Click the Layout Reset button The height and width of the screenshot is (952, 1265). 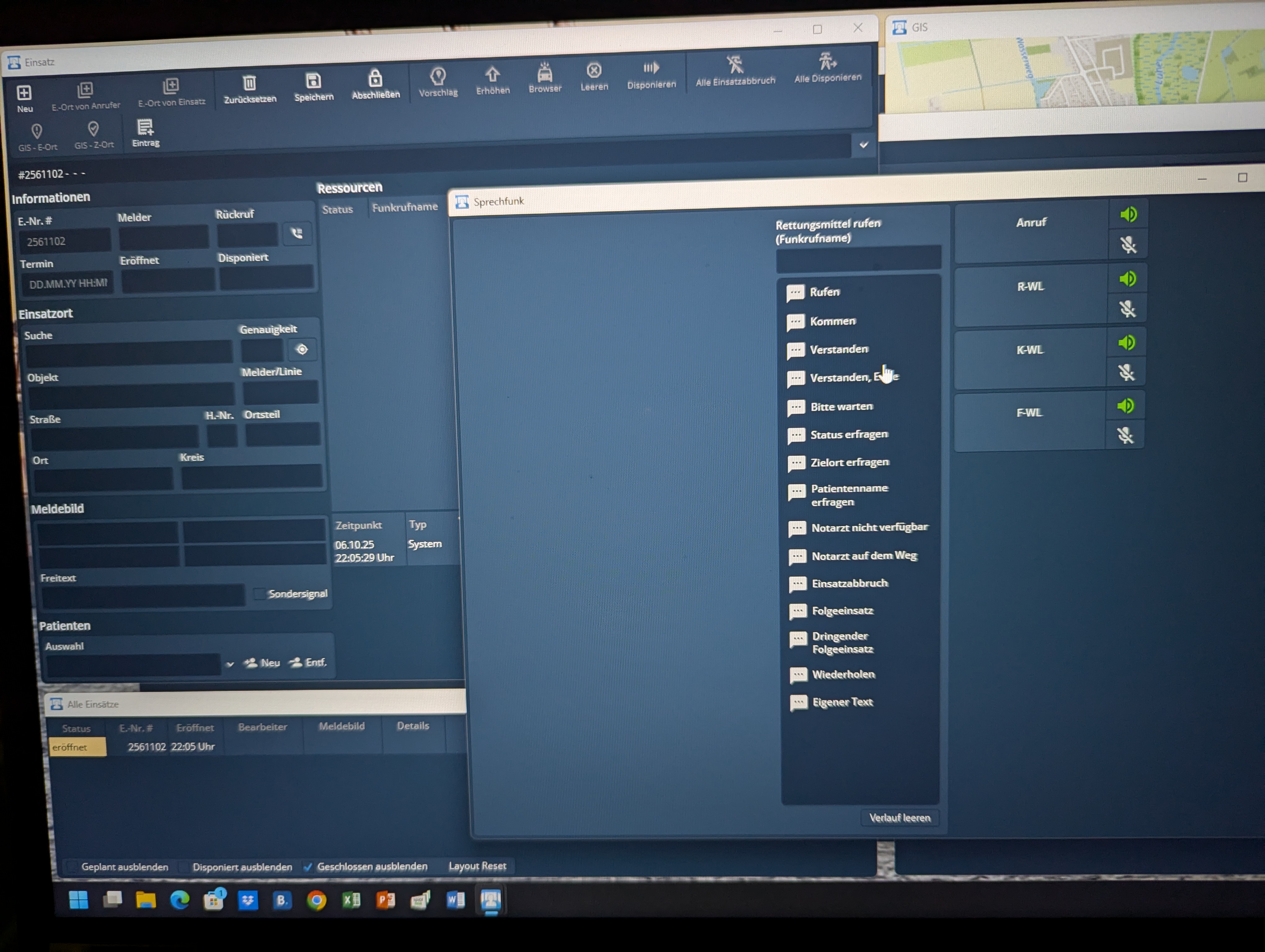click(x=477, y=866)
